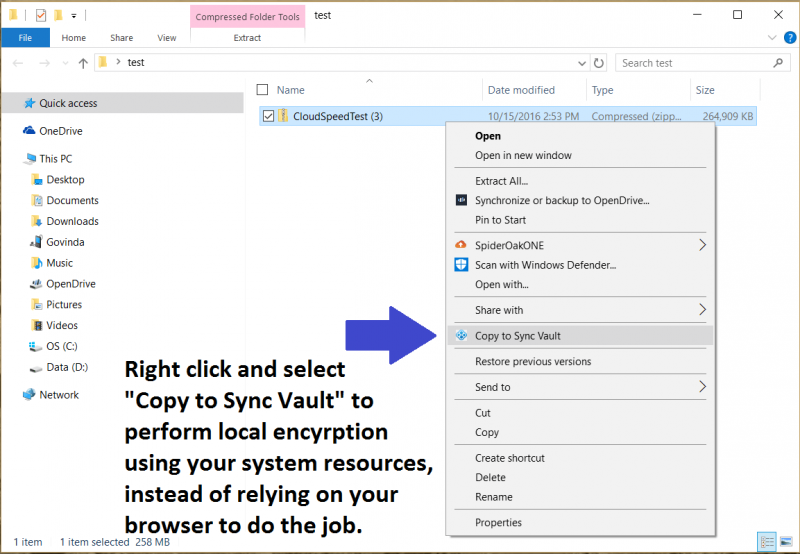Screen dimensions: 800x554
Task: Uncheck the CloudSpeedTest (3) item checkbox
Action: [x=268, y=116]
